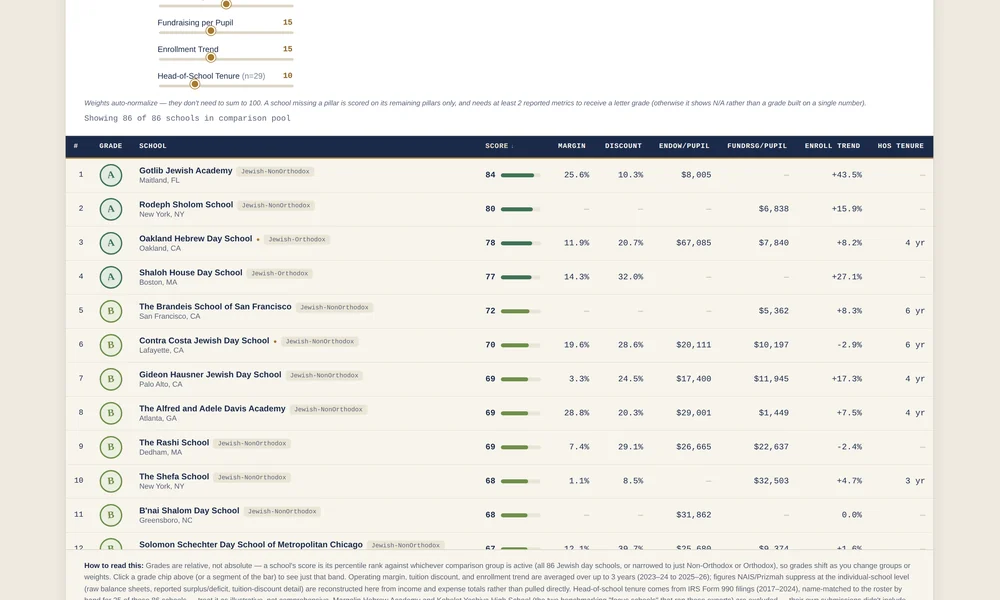The image size is (1000, 600).
Task: Click 'Showing 86 of 86 schools' text
Action: [x=188, y=118]
